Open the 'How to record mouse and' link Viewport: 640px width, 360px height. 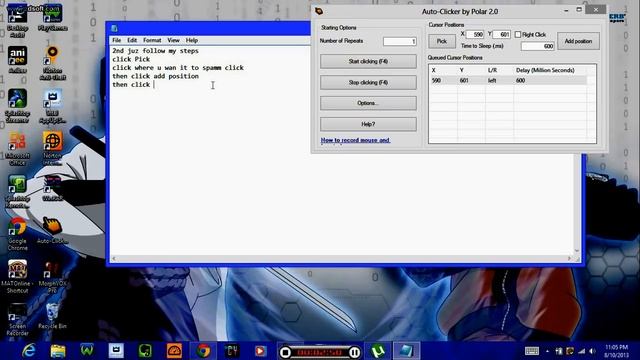point(355,140)
